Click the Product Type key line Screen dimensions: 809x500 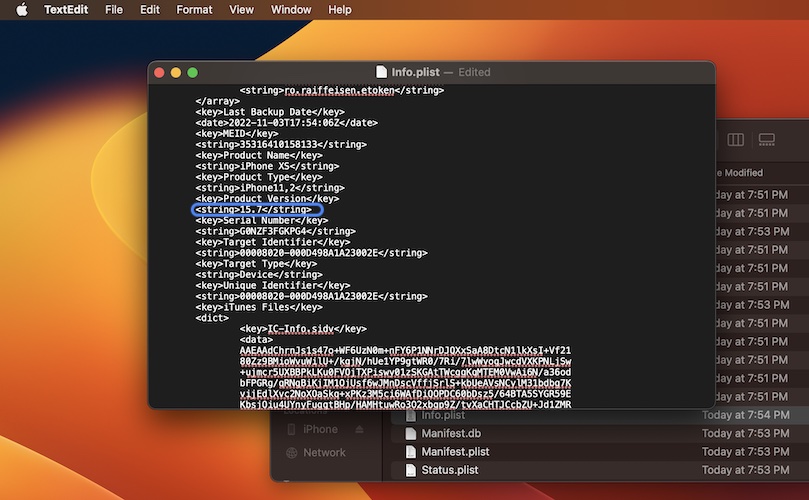coord(258,177)
